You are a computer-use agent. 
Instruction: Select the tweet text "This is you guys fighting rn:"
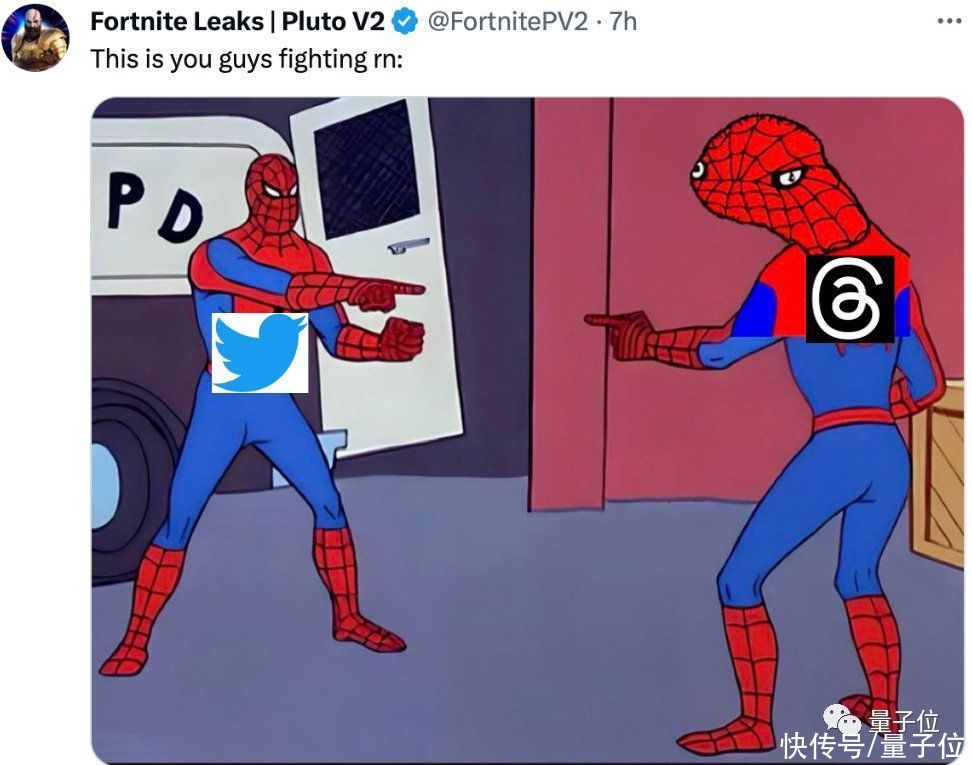(247, 60)
